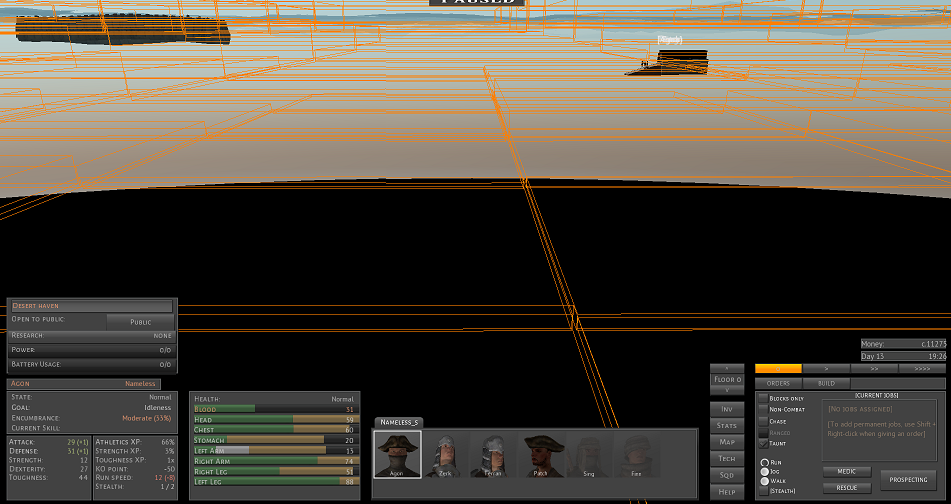This screenshot has width=951, height=504.
Task: Click the Power row showing 0/0
Action: pos(92,350)
